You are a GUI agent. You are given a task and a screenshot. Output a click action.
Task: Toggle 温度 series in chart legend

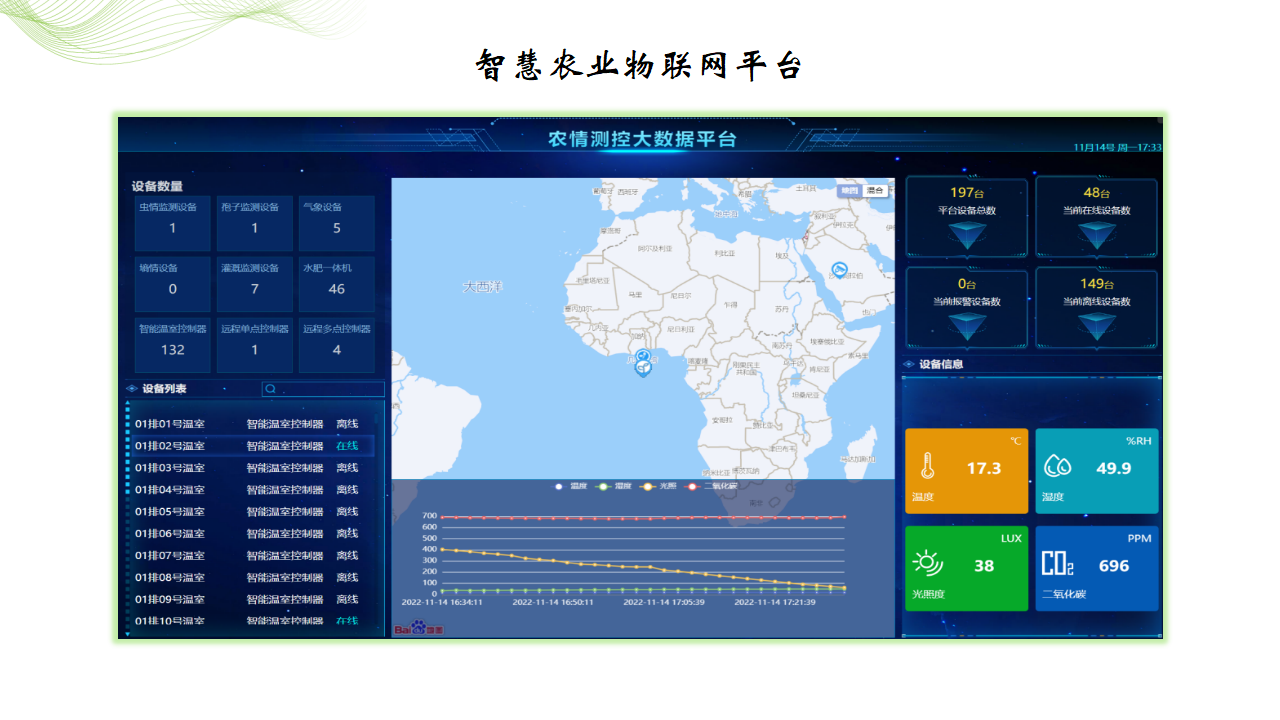571,486
